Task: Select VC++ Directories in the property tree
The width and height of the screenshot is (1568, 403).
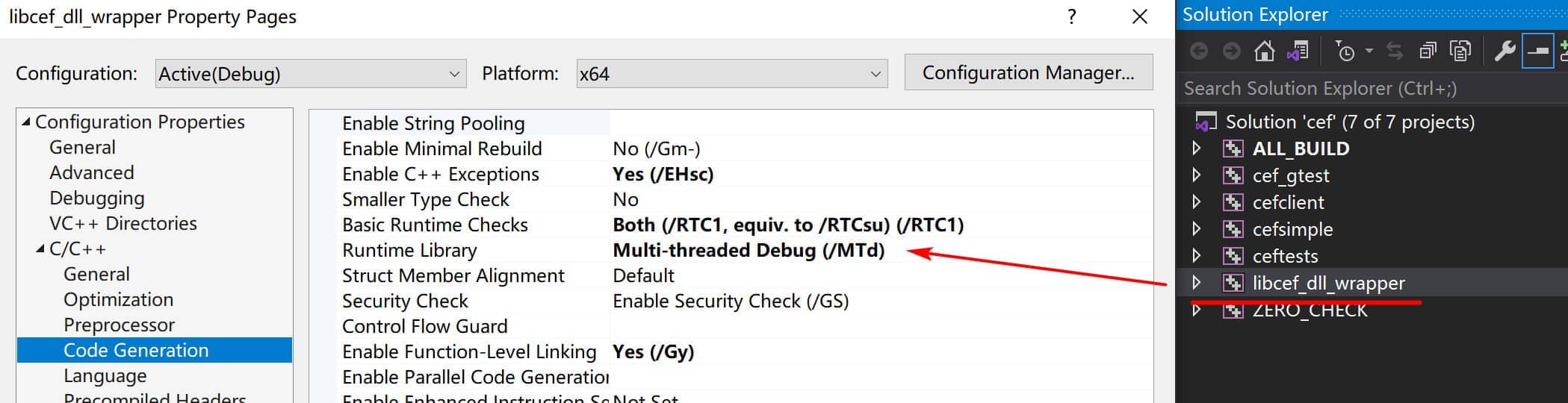Action: [x=123, y=223]
